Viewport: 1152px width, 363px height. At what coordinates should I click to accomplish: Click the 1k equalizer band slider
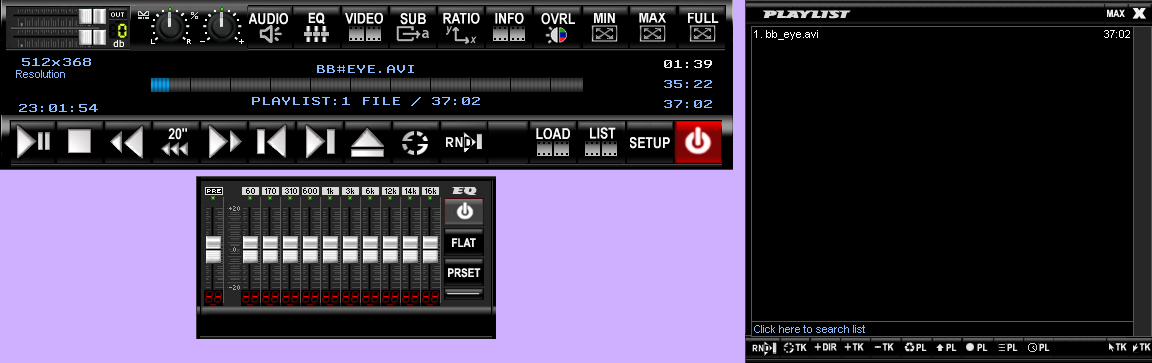click(x=331, y=250)
